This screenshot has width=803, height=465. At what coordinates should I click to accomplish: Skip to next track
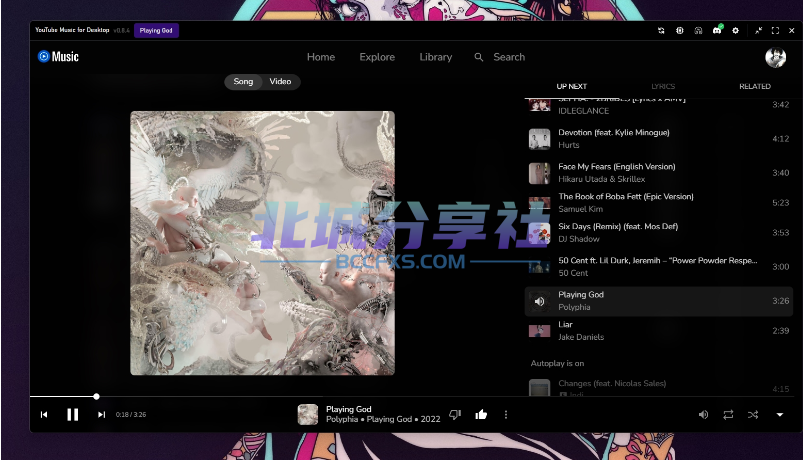pos(101,415)
